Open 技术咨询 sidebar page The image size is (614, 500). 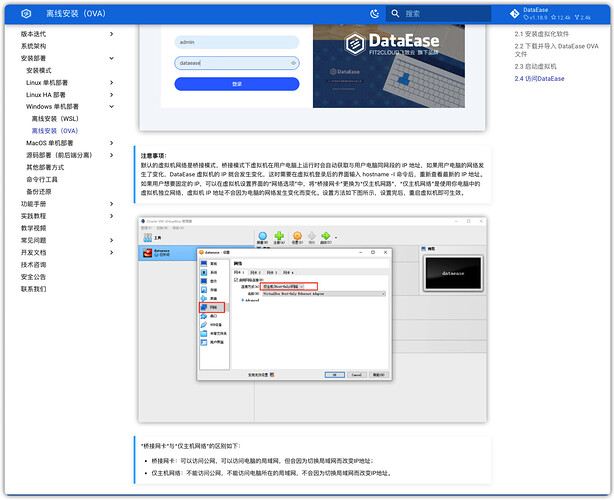[x=33, y=265]
